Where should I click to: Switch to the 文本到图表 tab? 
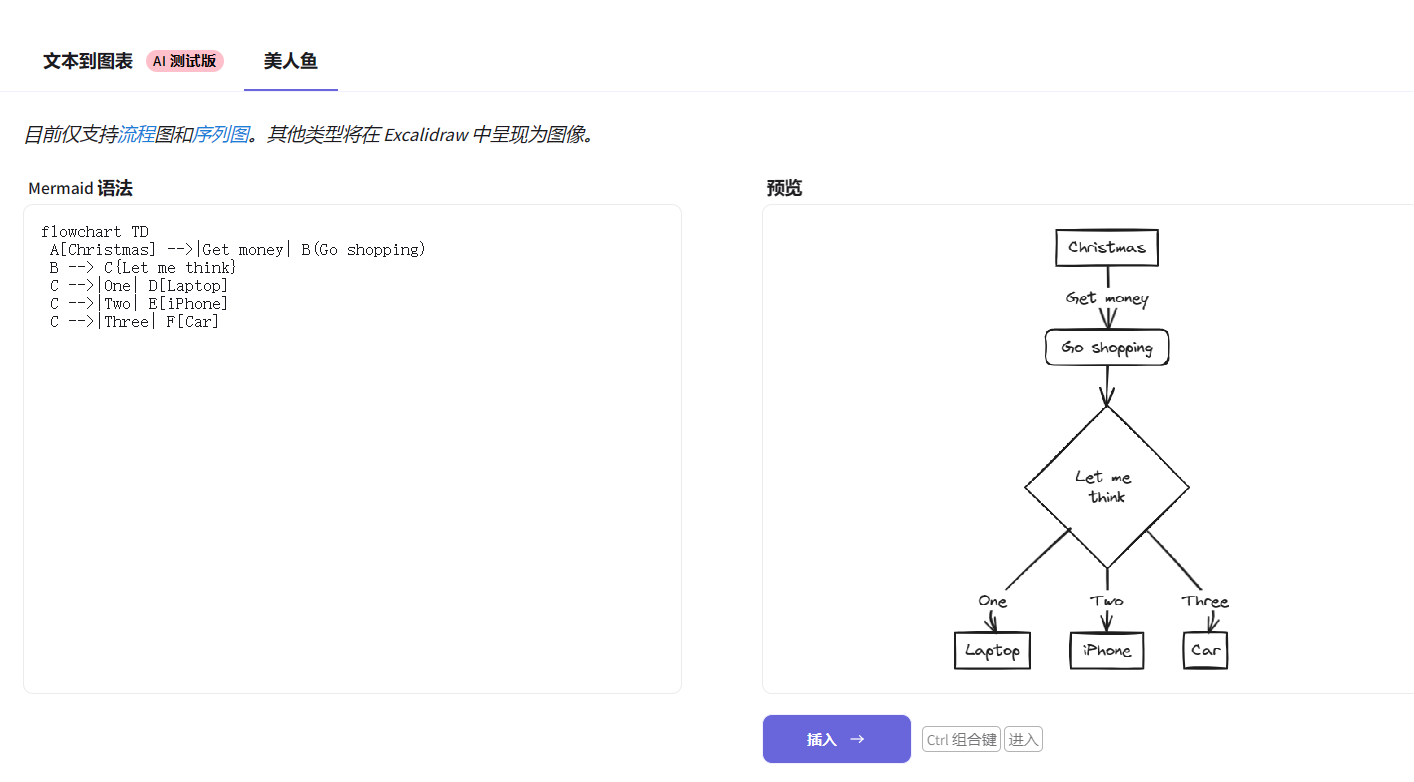[88, 61]
